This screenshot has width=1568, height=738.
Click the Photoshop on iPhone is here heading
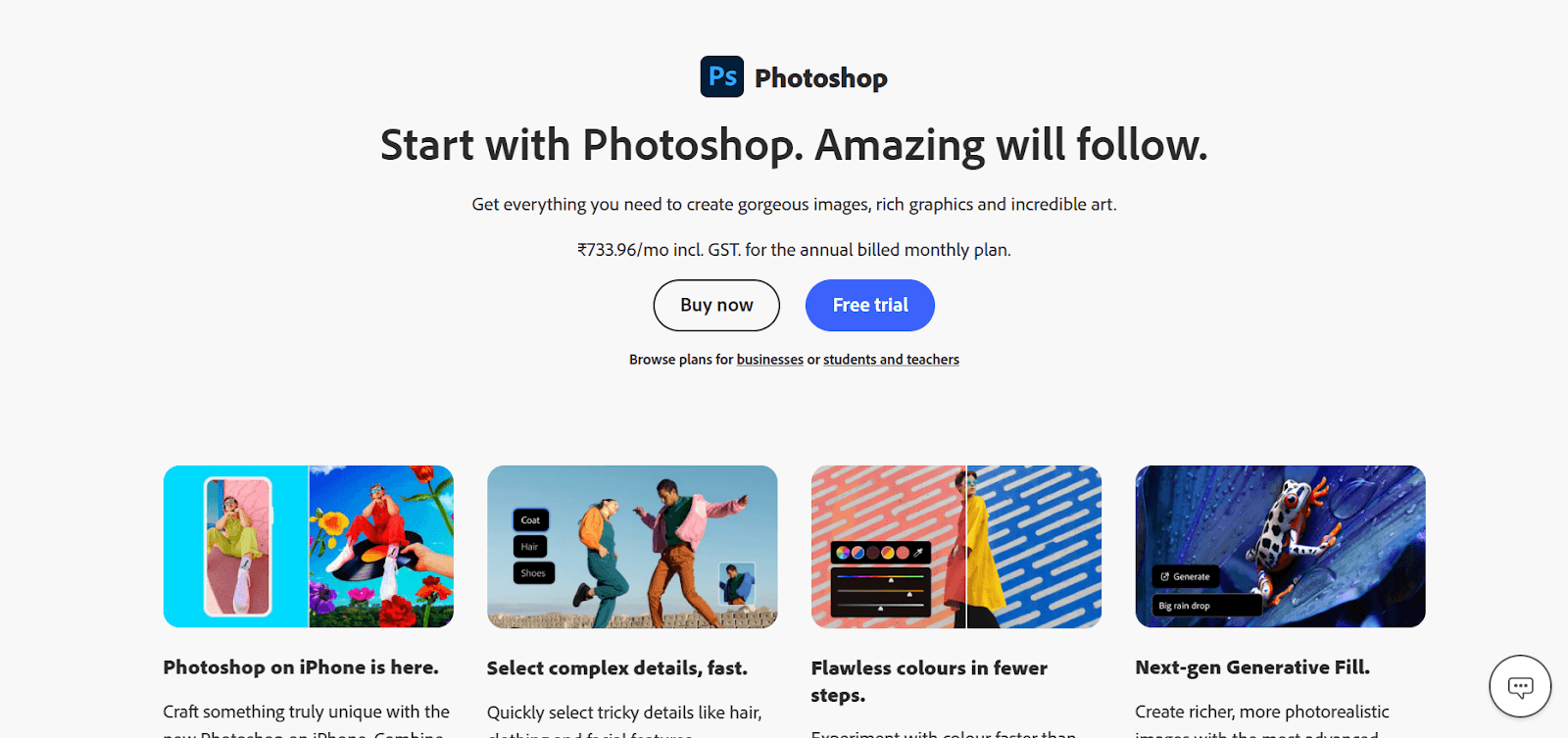301,667
